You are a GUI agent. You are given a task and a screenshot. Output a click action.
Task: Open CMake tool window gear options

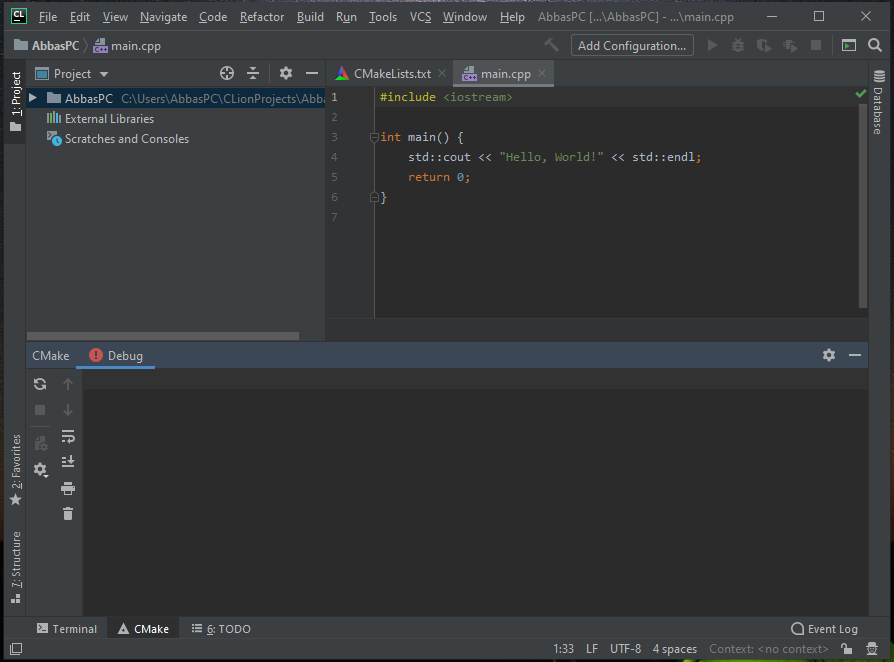click(x=829, y=355)
